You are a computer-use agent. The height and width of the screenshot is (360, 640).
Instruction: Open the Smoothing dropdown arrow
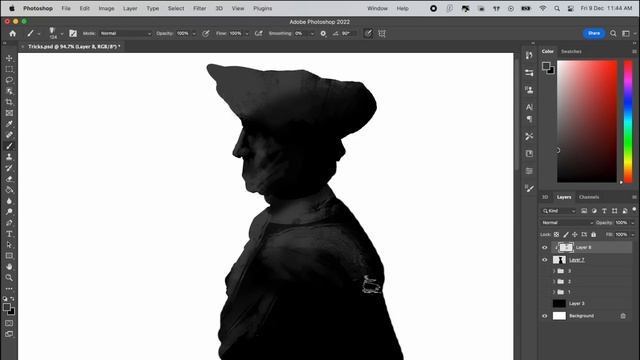(312, 34)
